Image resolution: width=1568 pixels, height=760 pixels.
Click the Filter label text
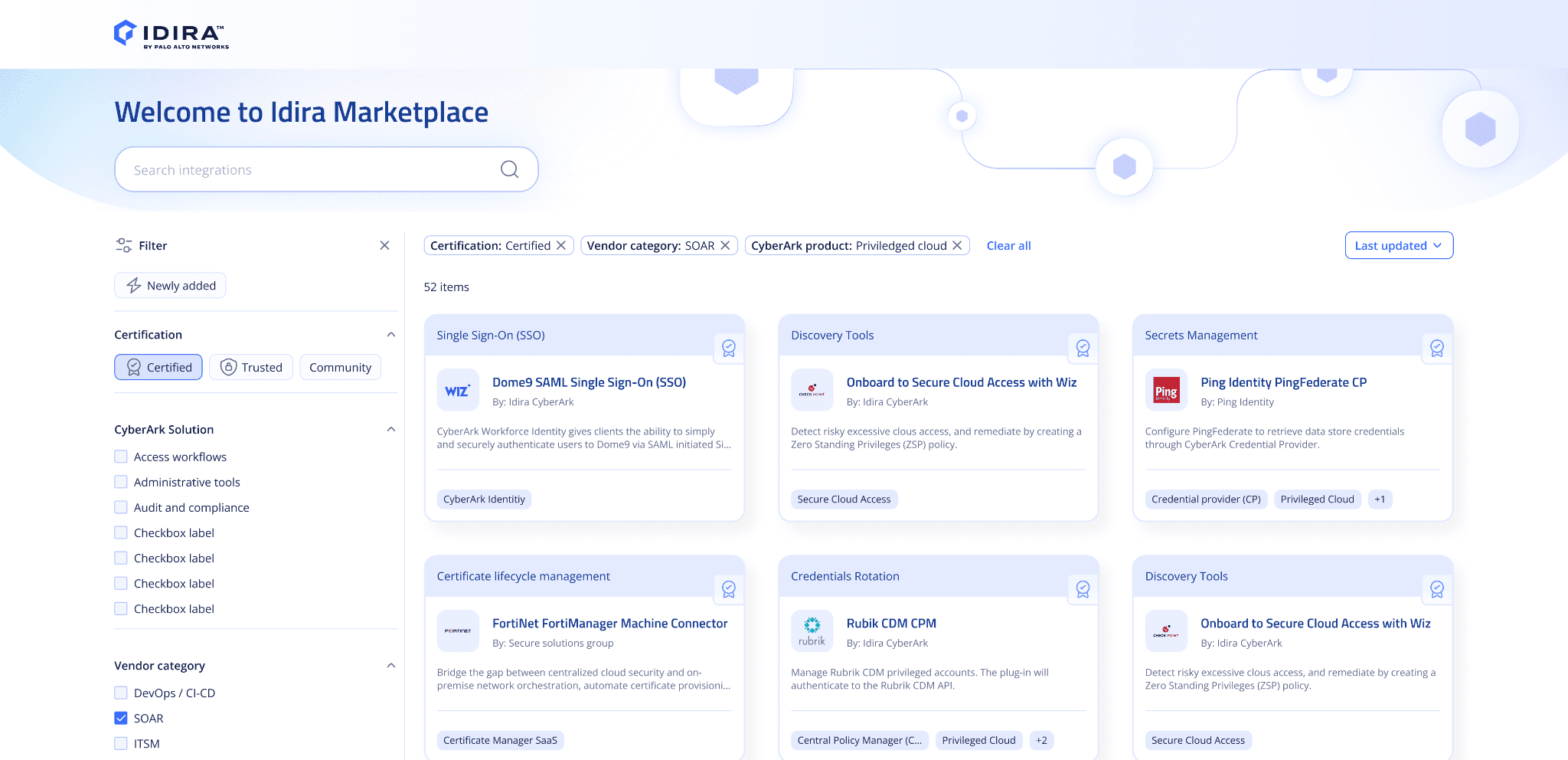pos(152,245)
